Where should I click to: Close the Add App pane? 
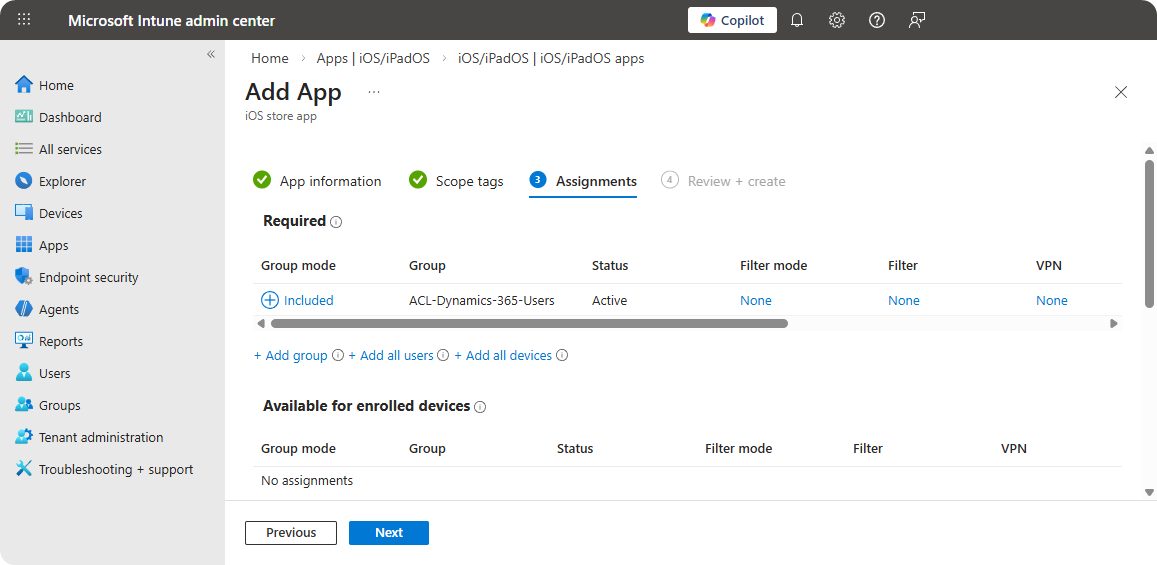click(1121, 92)
